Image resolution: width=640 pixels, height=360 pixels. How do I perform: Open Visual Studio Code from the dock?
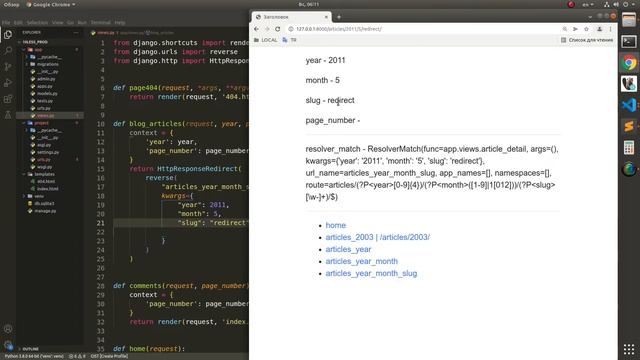pyautogui.click(x=629, y=105)
